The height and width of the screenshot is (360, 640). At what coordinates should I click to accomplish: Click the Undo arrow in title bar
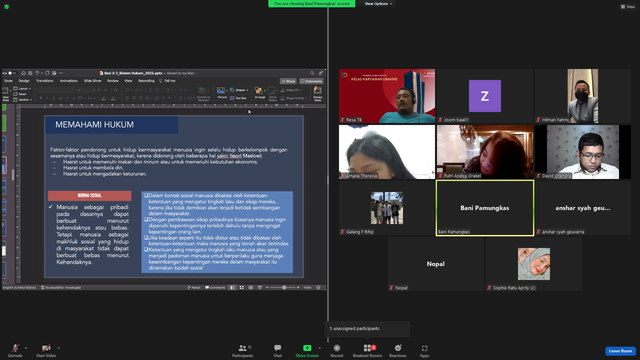click(37, 73)
